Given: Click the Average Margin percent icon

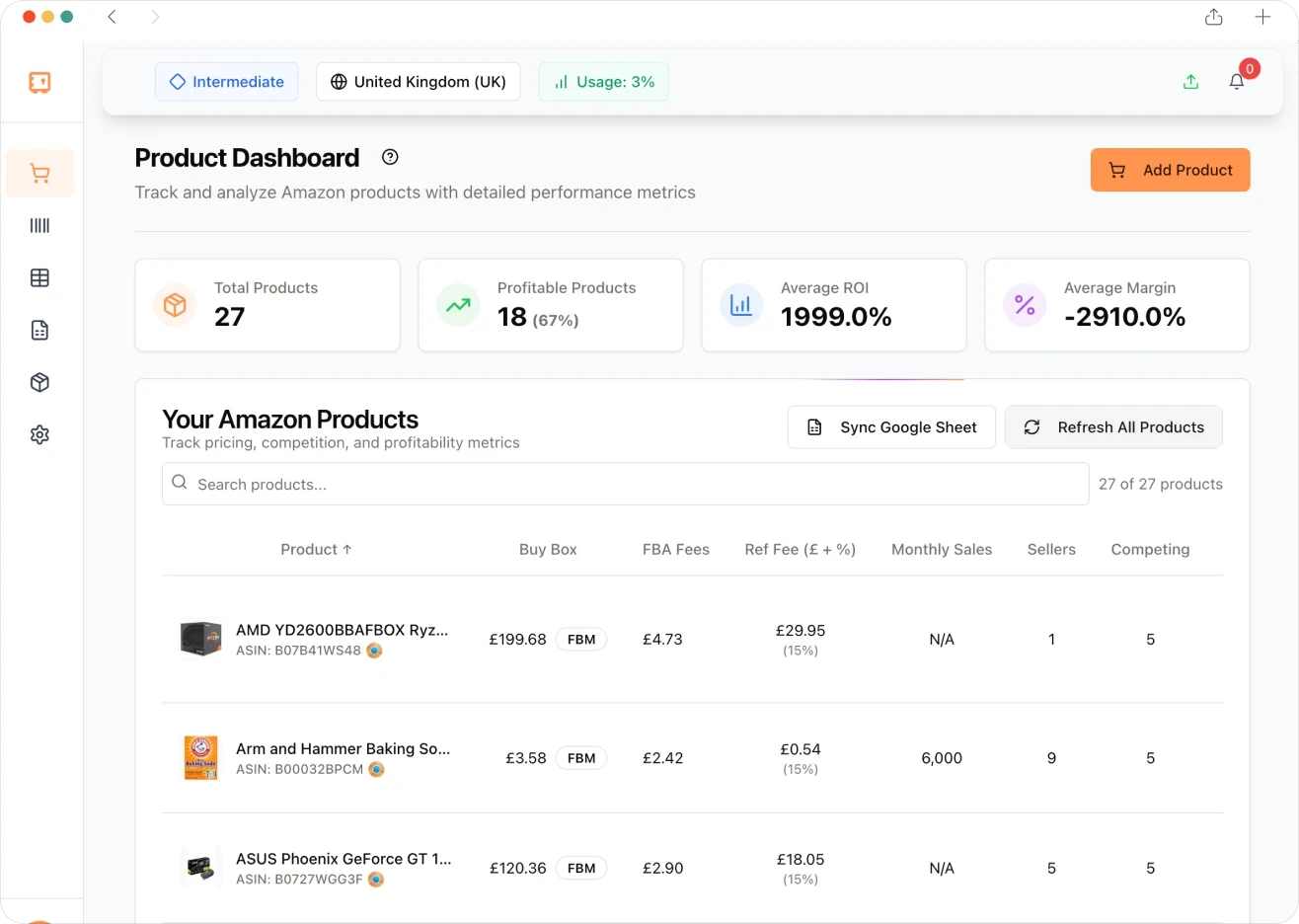Looking at the screenshot, I should click(x=1025, y=305).
